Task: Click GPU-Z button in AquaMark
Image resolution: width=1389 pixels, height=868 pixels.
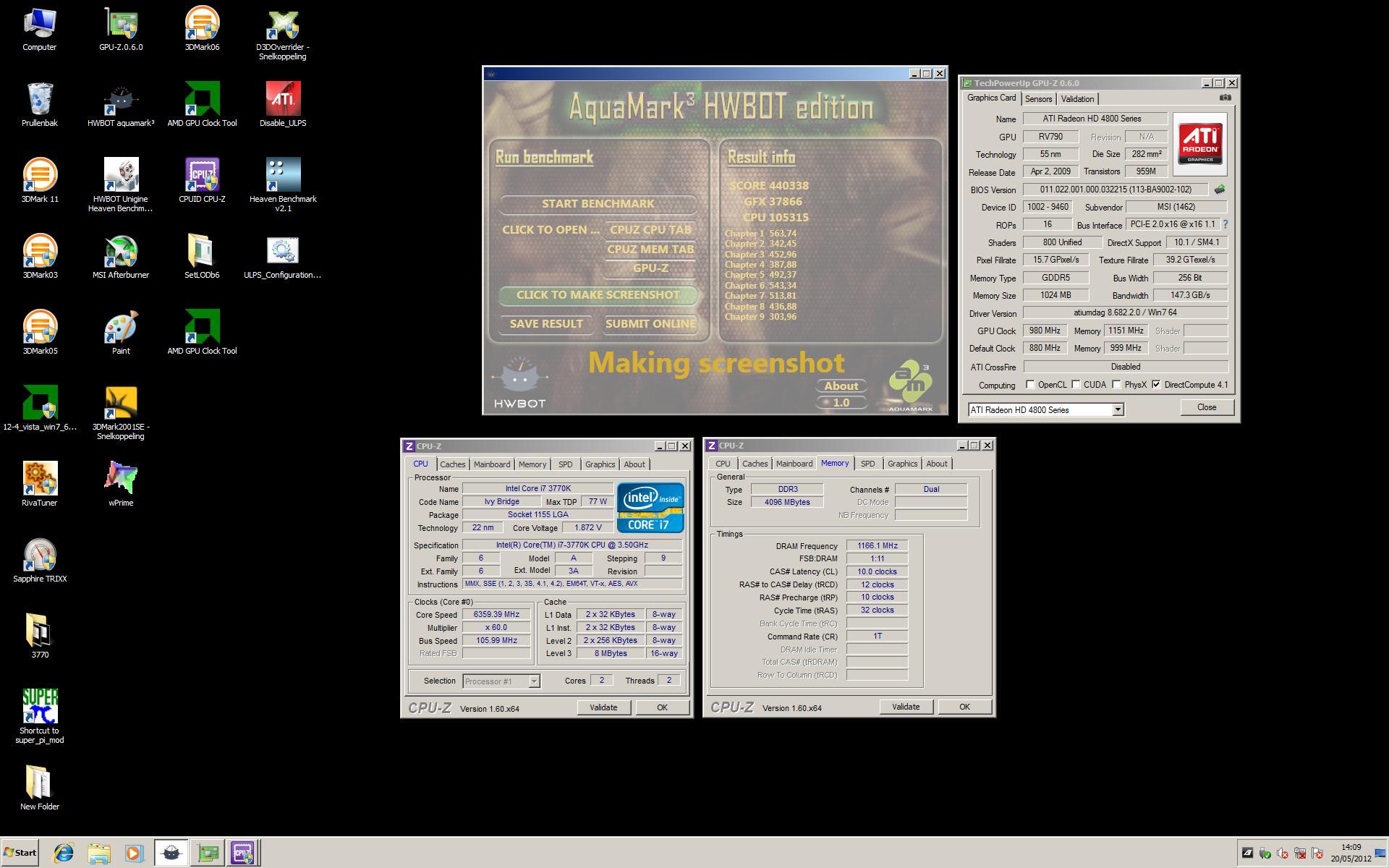Action: (x=650, y=268)
